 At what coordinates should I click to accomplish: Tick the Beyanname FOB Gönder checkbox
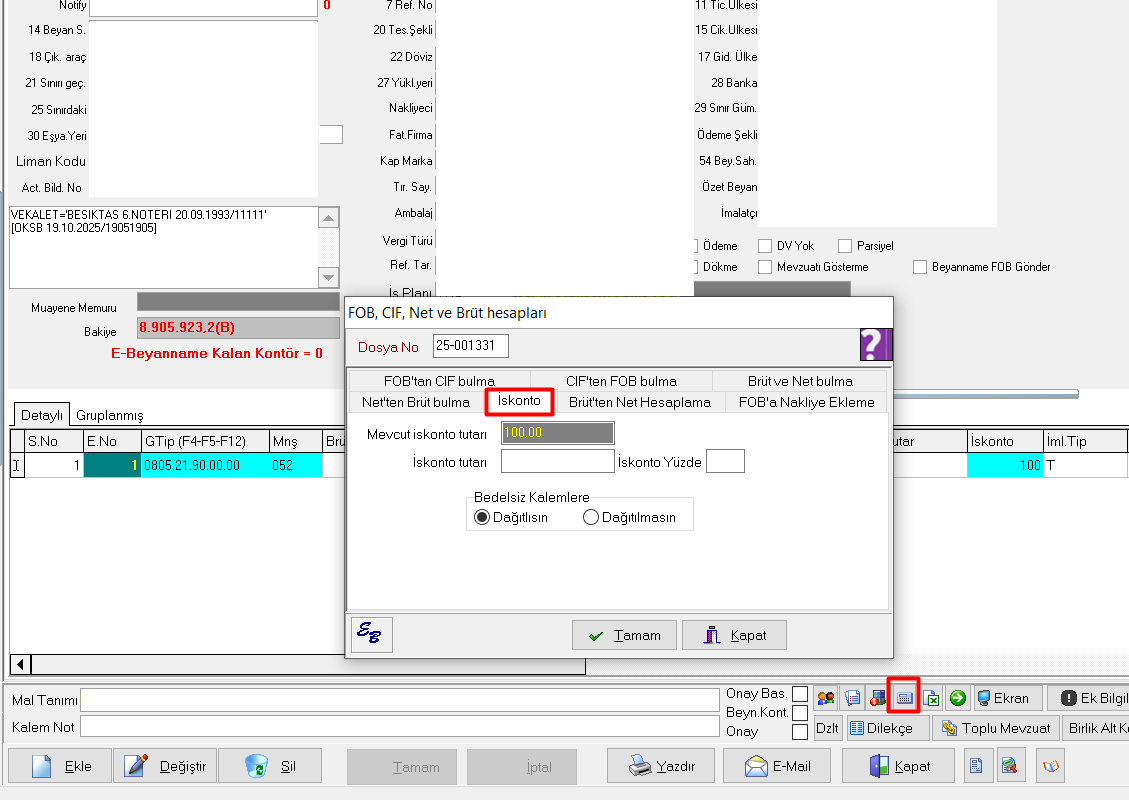click(920, 267)
